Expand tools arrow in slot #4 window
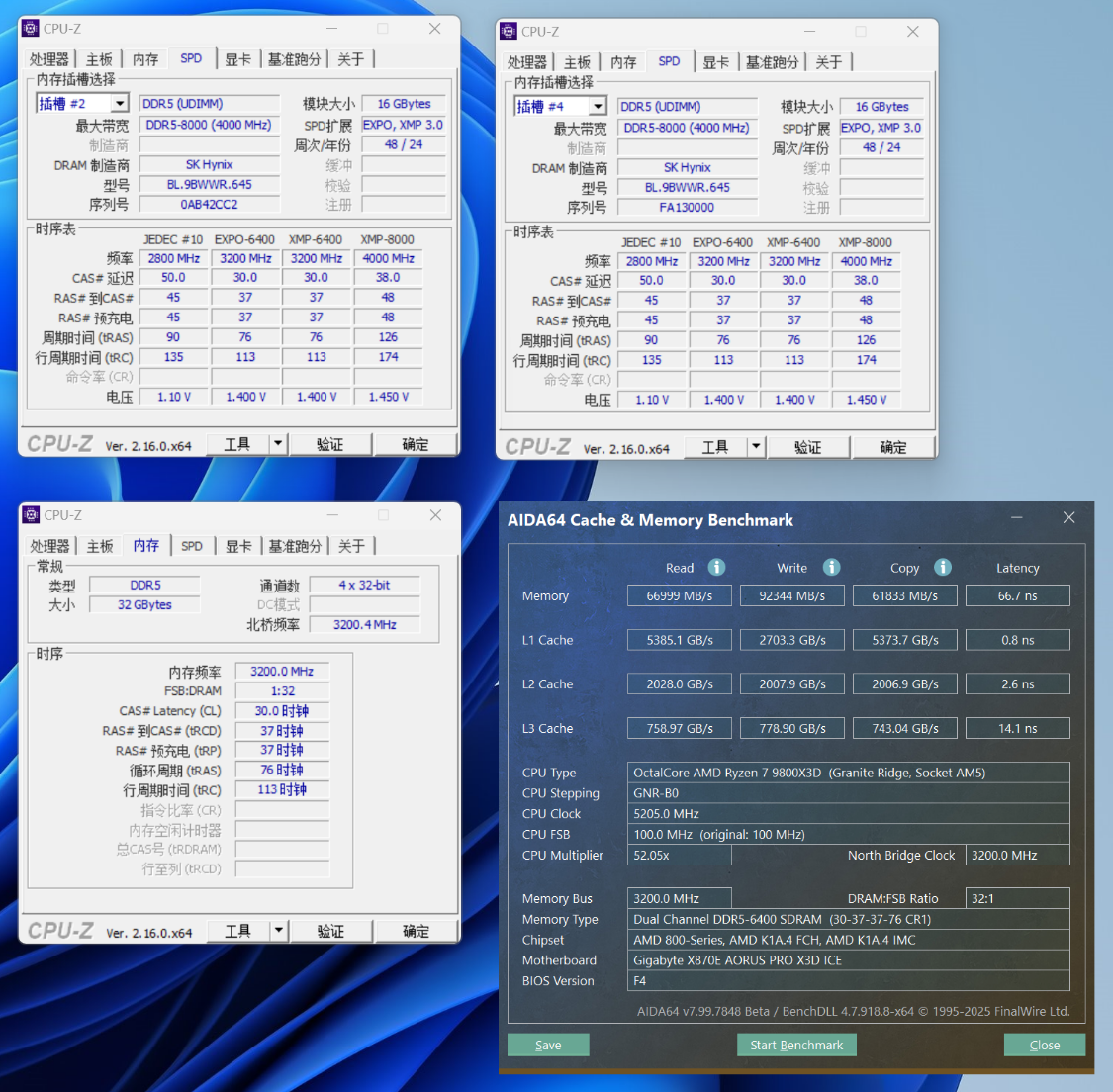 tap(756, 447)
